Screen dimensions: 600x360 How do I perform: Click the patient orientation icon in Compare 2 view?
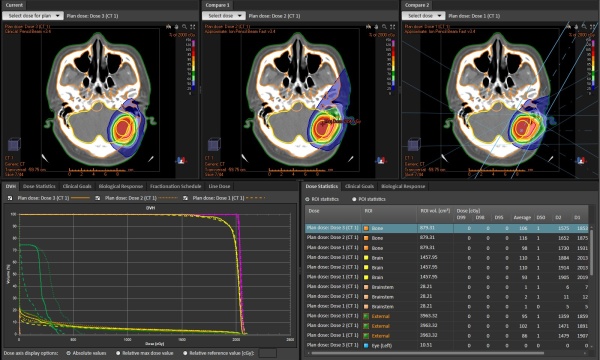point(580,160)
